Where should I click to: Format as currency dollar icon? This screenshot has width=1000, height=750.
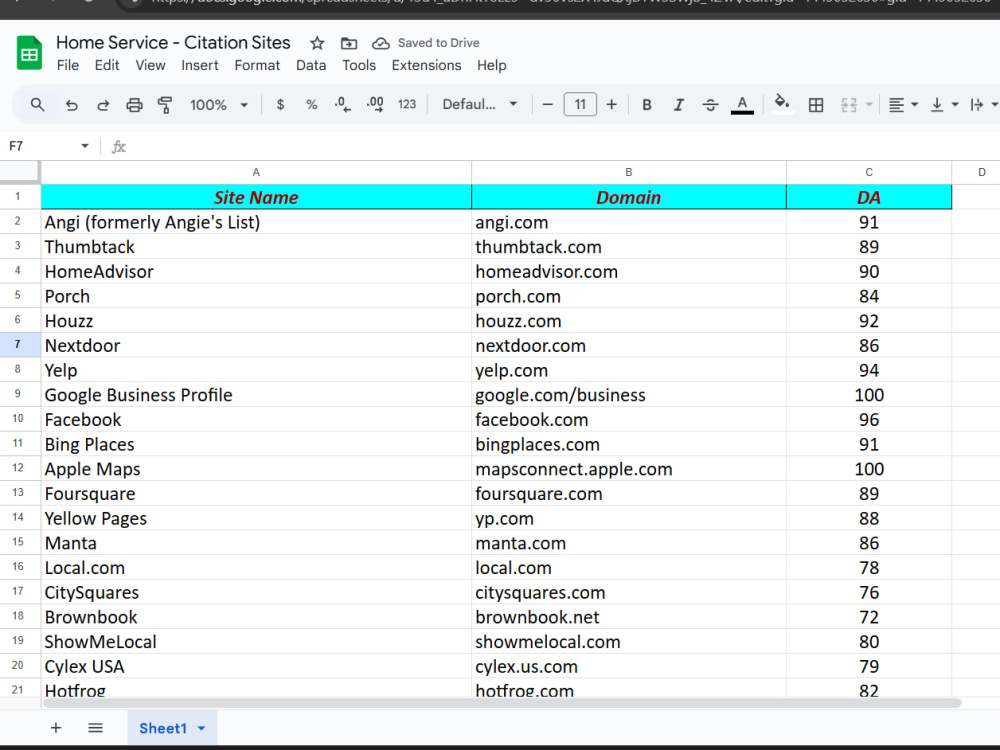(x=280, y=105)
